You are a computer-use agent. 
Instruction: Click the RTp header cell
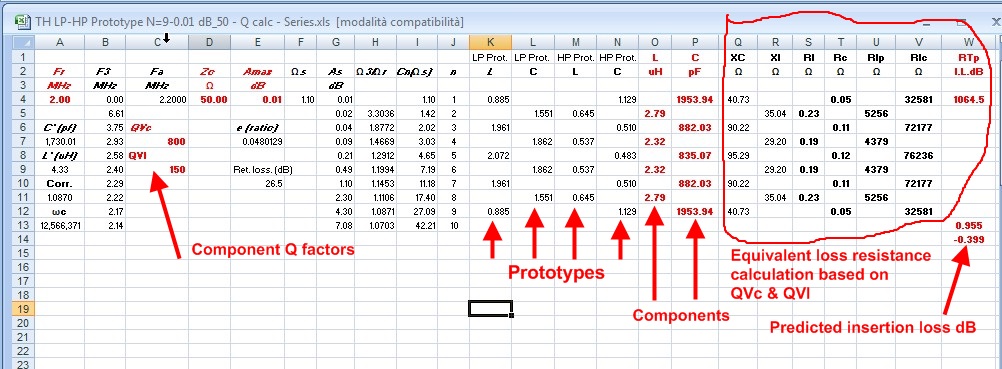969,58
